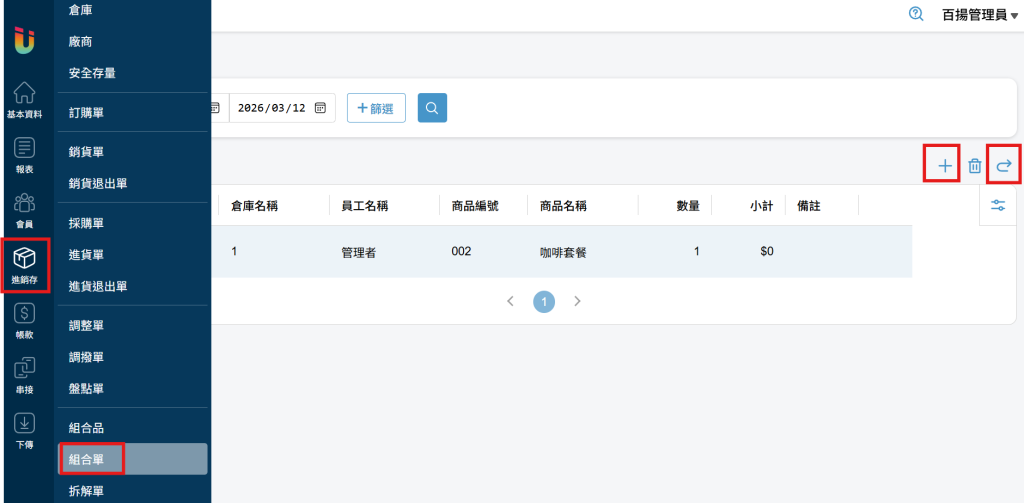This screenshot has width=1024, height=503.
Task: Click the 咖啡套餐 table row
Action: [563, 252]
